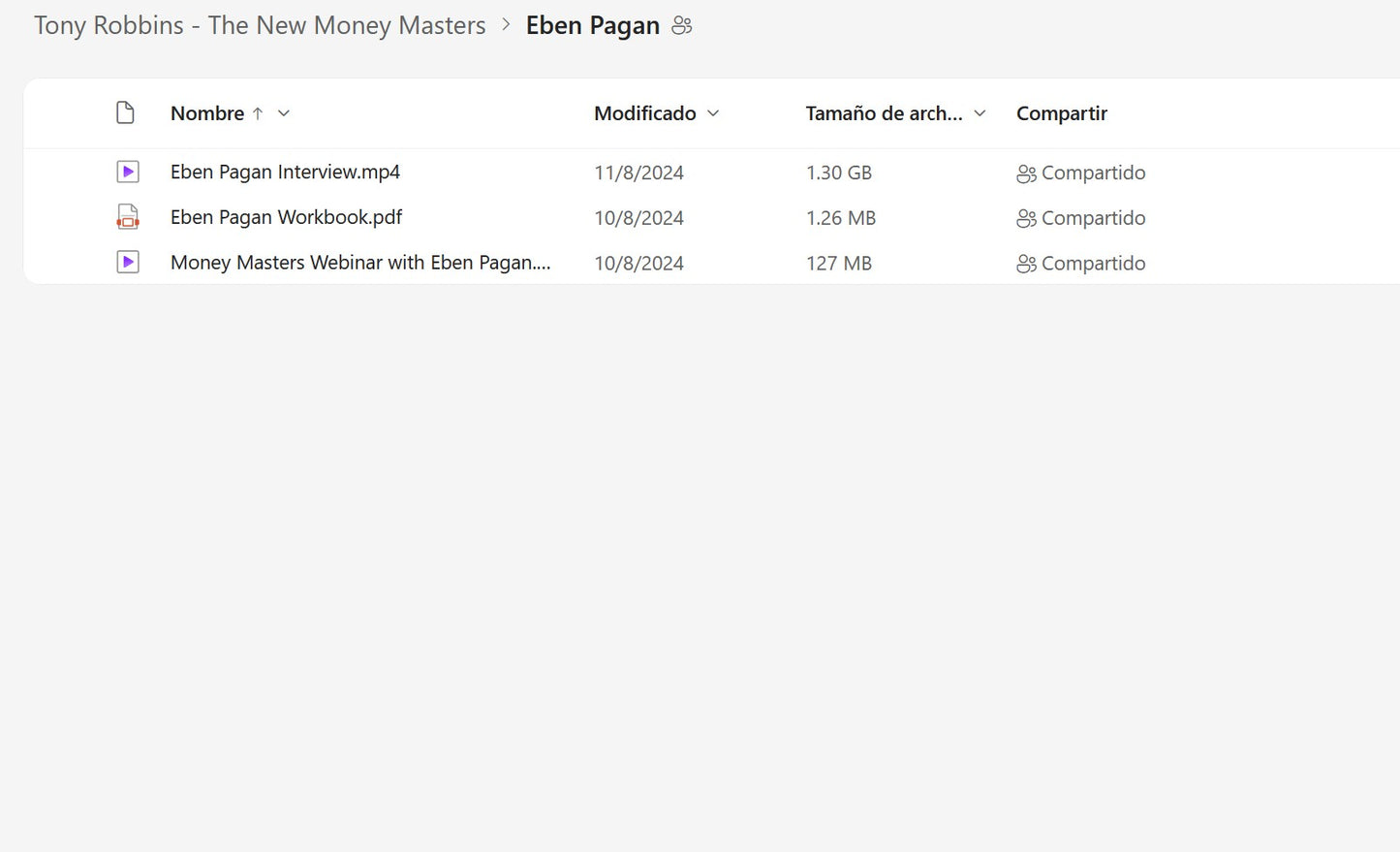
Task: Click the shared people icon beside Eben Pagan title
Action: 682,26
